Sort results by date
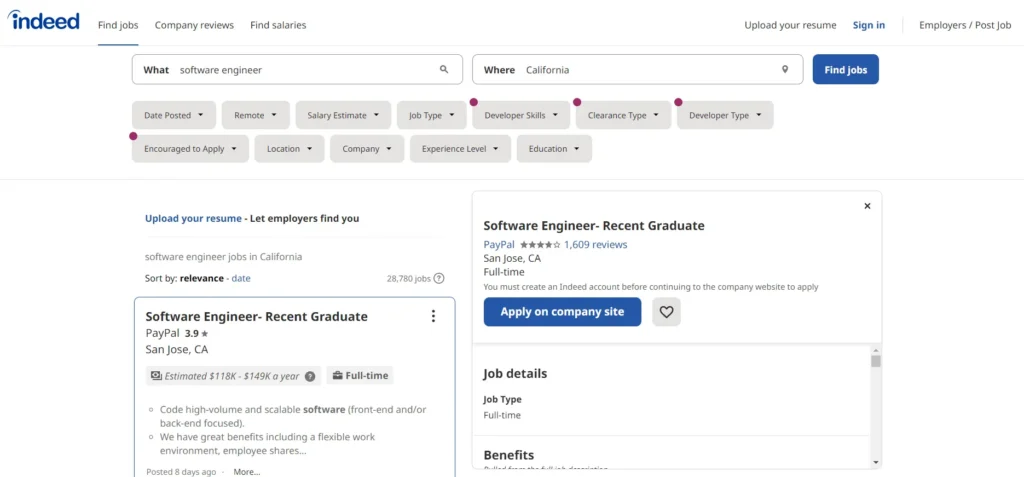 (x=241, y=278)
